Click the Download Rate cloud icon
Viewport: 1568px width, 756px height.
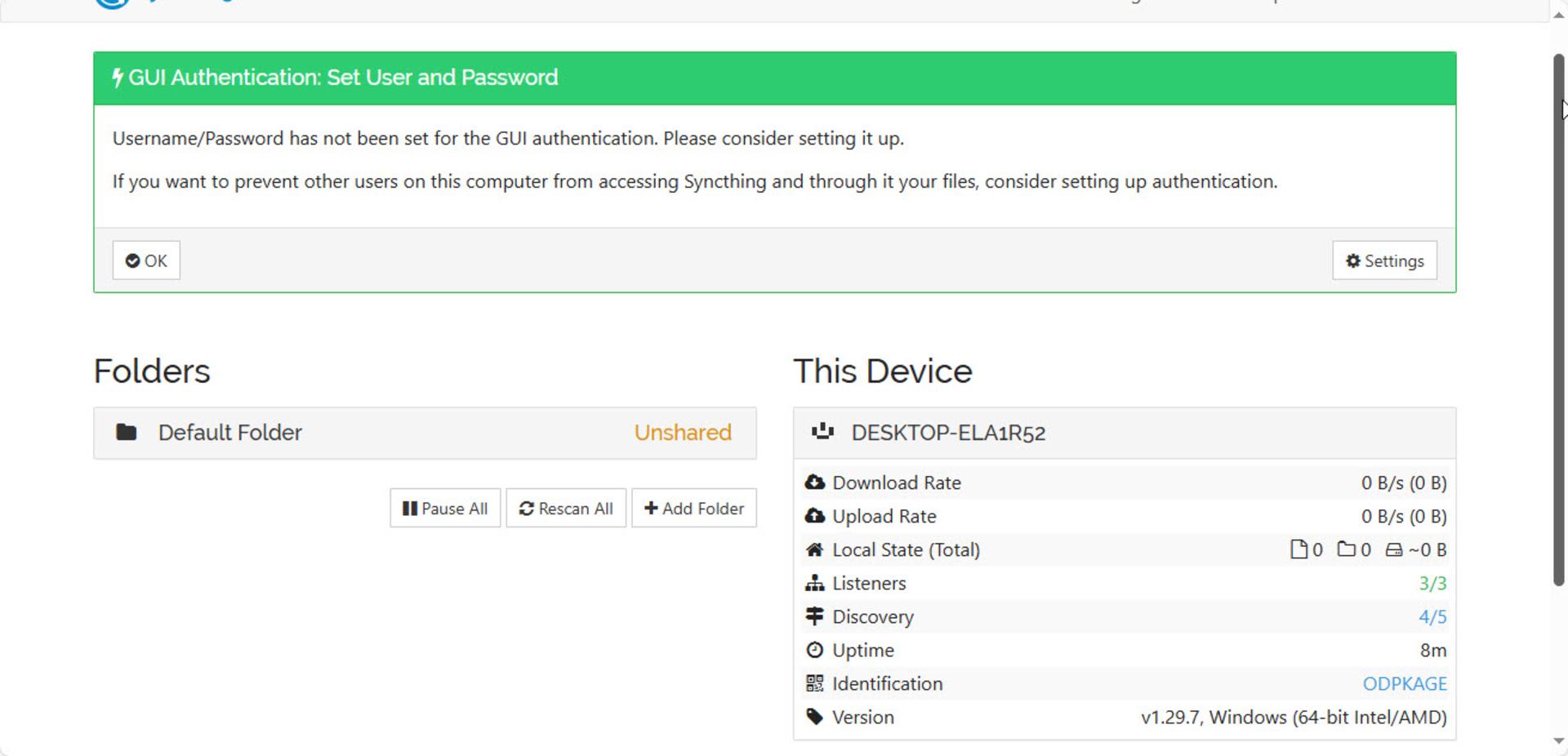pyautogui.click(x=814, y=483)
